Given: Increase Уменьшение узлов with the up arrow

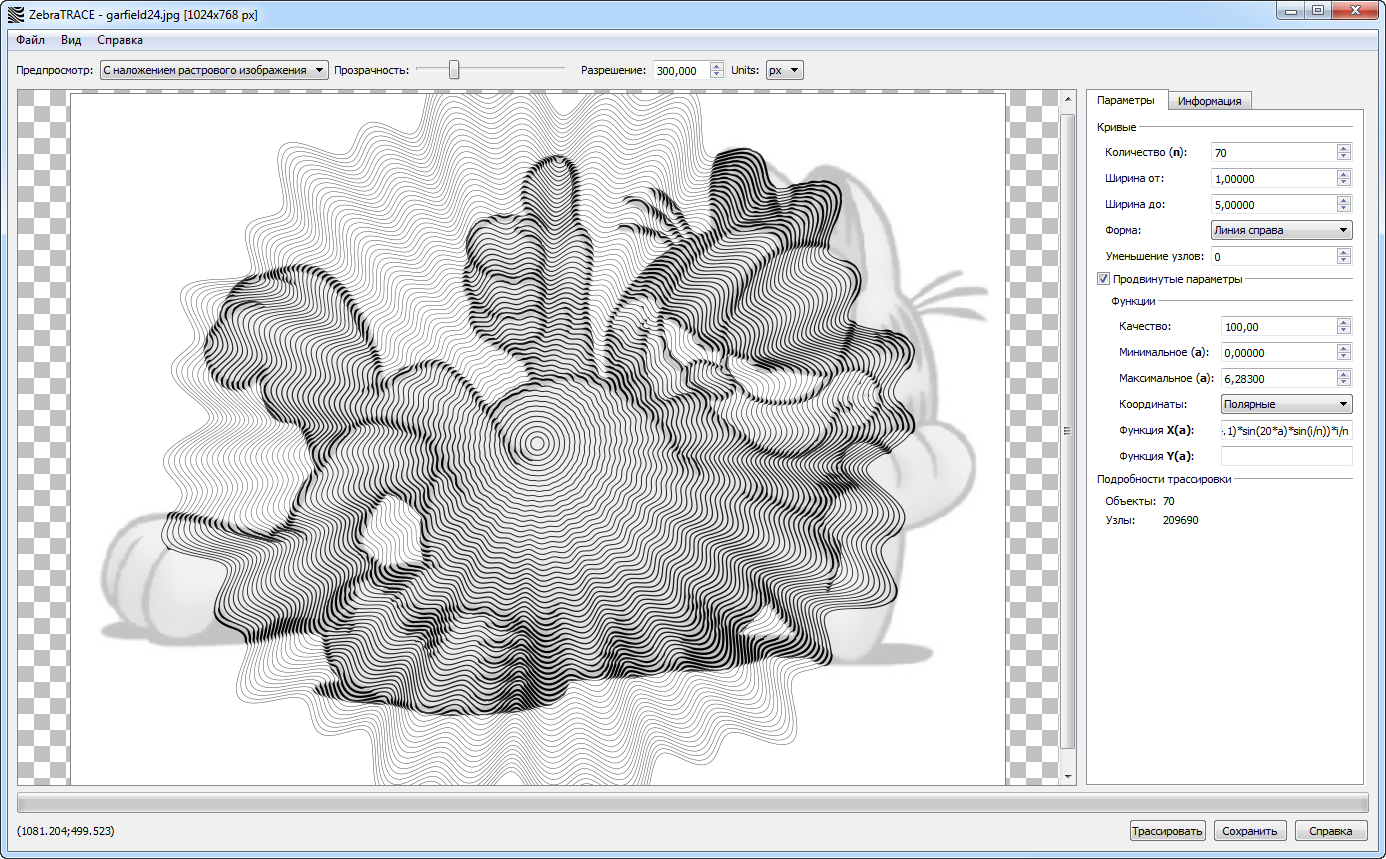Looking at the screenshot, I should tap(1344, 252).
